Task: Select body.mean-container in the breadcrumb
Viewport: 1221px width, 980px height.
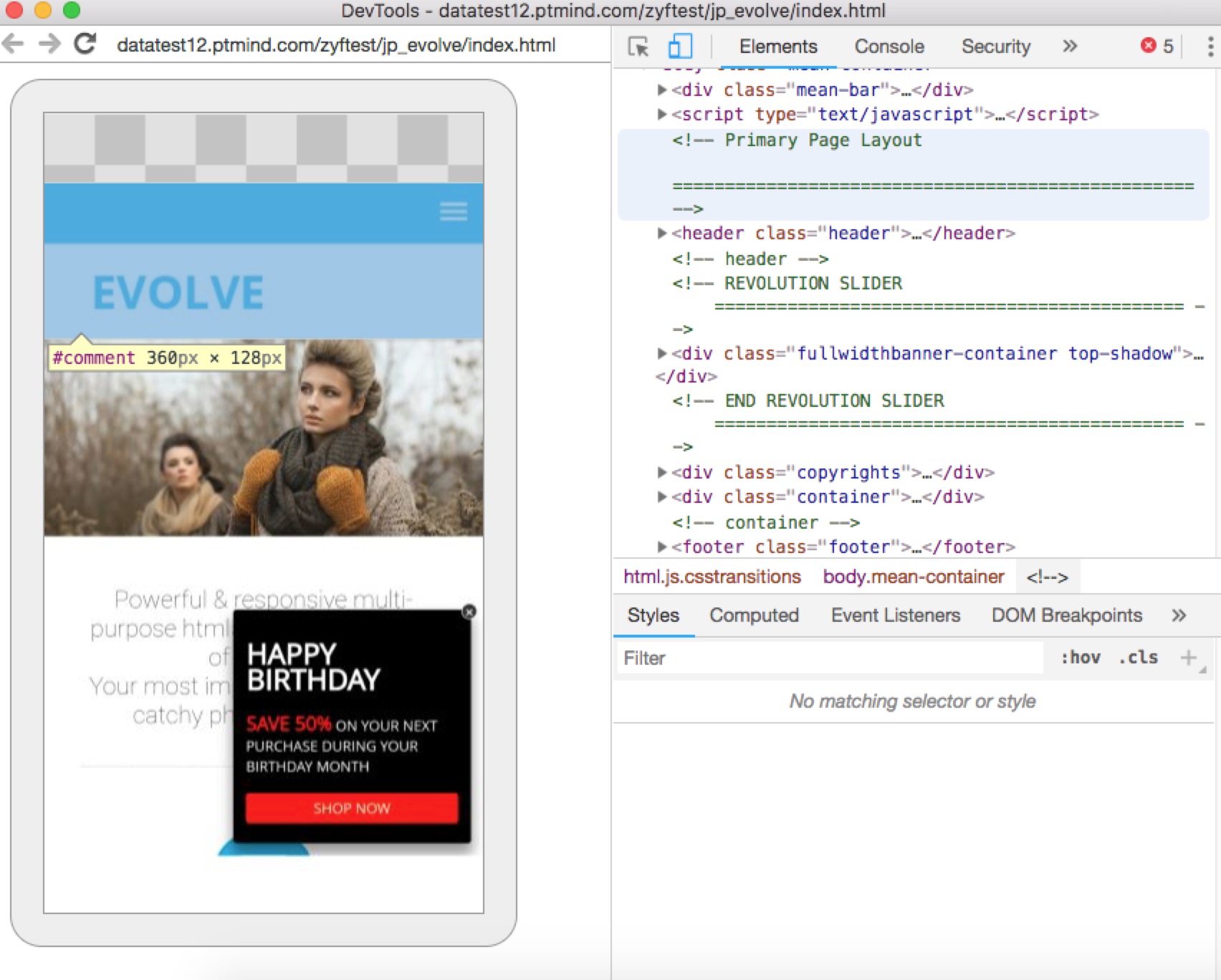Action: 914,577
